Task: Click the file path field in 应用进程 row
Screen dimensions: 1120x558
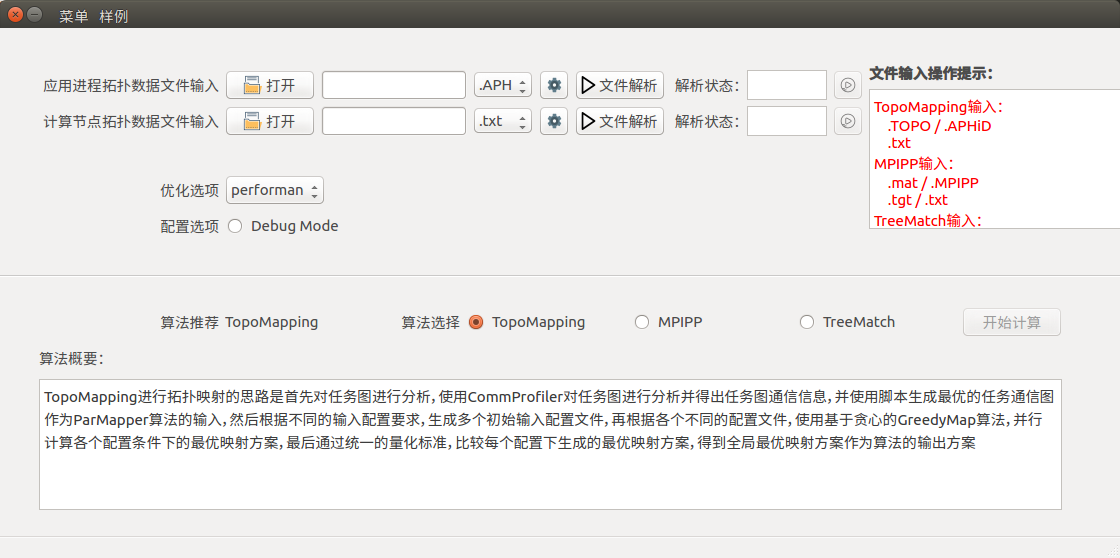Action: click(x=394, y=85)
